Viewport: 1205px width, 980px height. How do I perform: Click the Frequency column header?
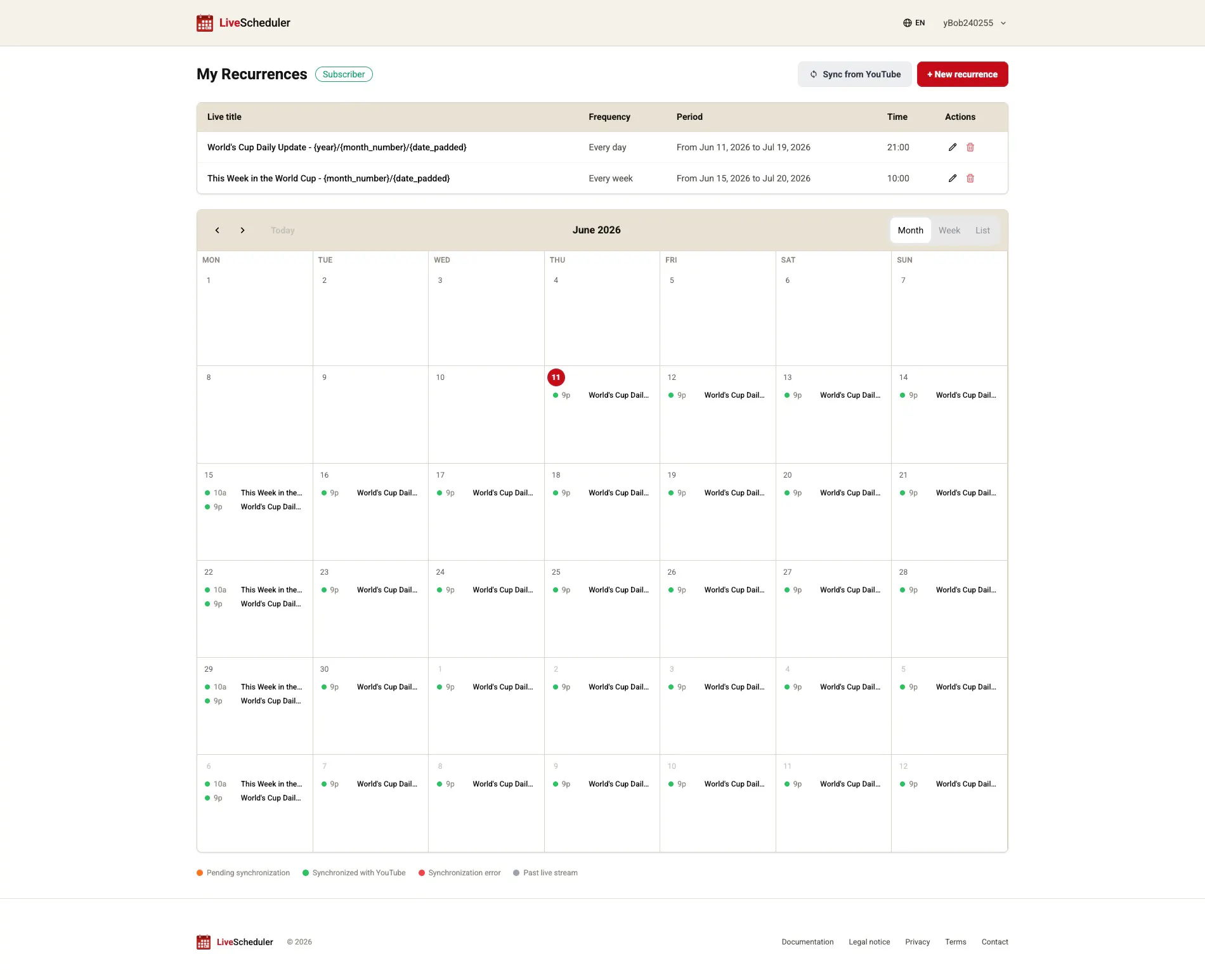point(609,117)
